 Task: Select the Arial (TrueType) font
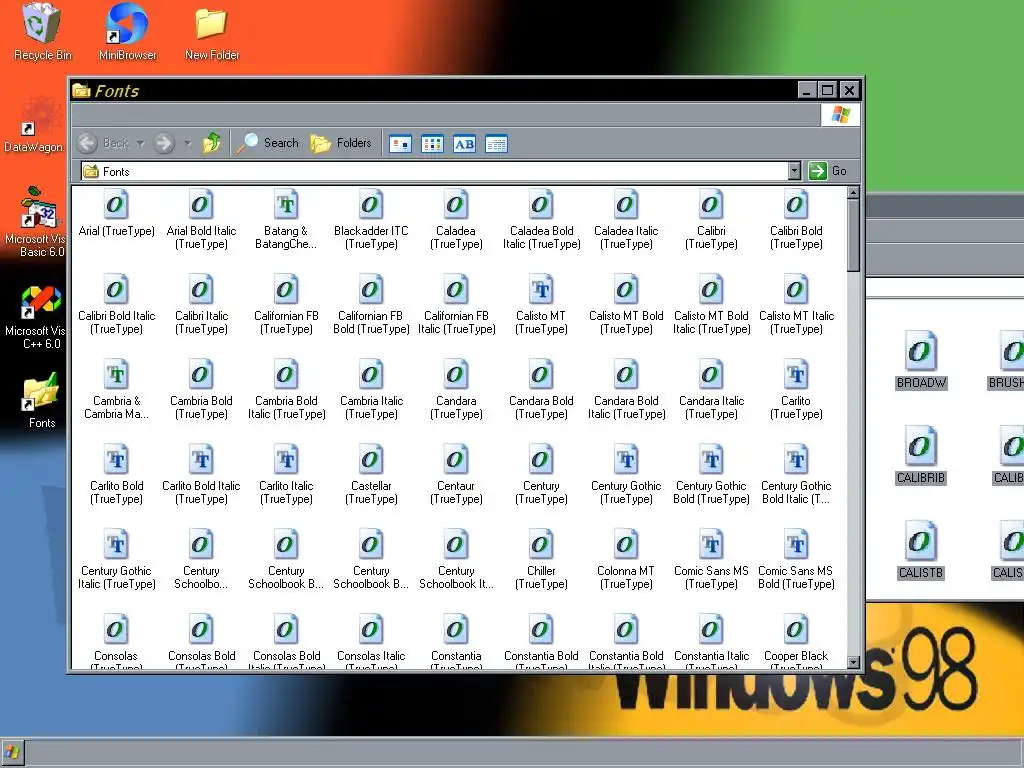pos(116,213)
